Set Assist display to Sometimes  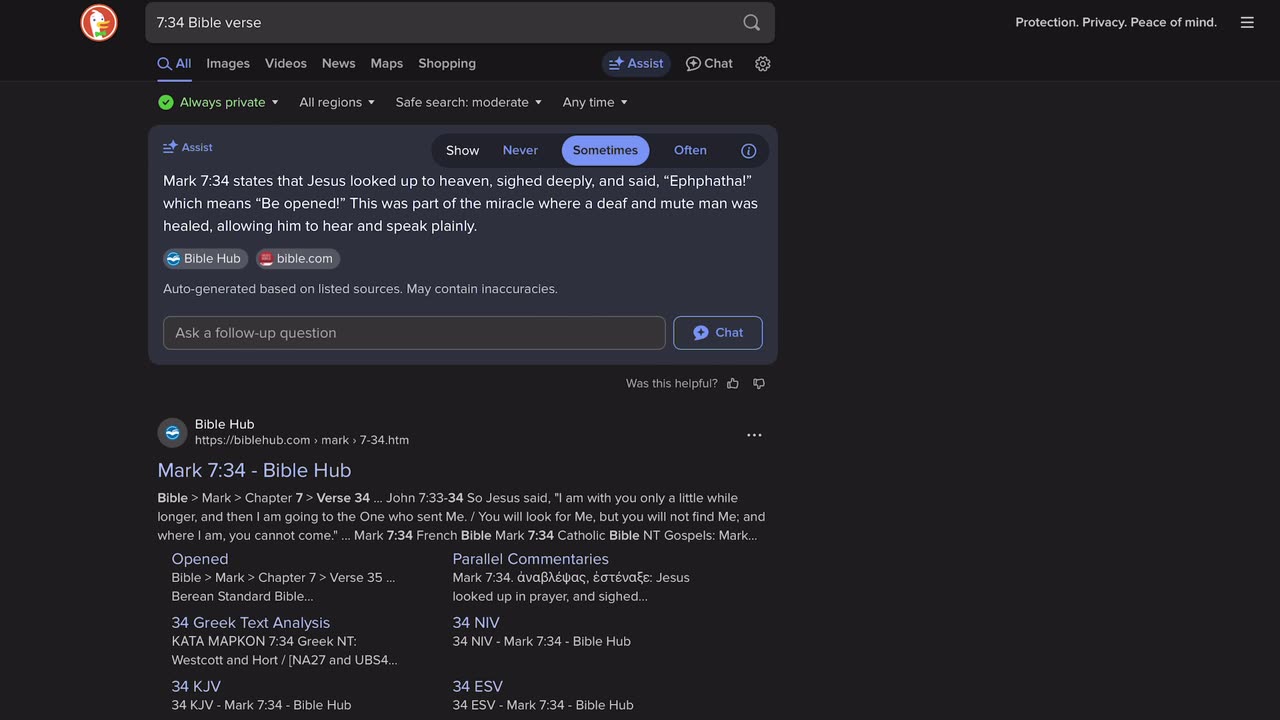point(605,151)
